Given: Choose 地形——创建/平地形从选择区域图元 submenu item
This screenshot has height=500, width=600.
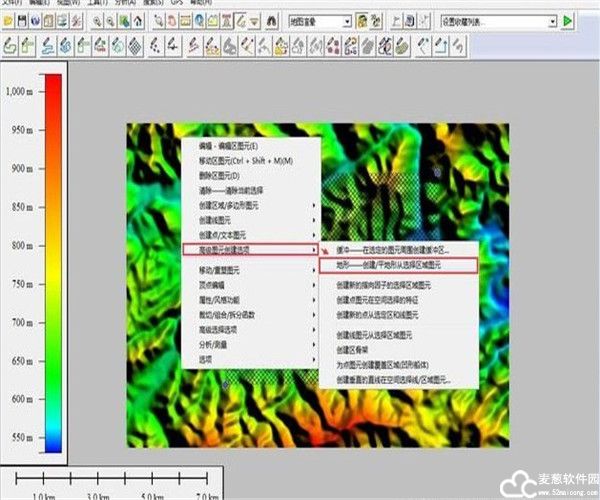Looking at the screenshot, I should pos(399,265).
